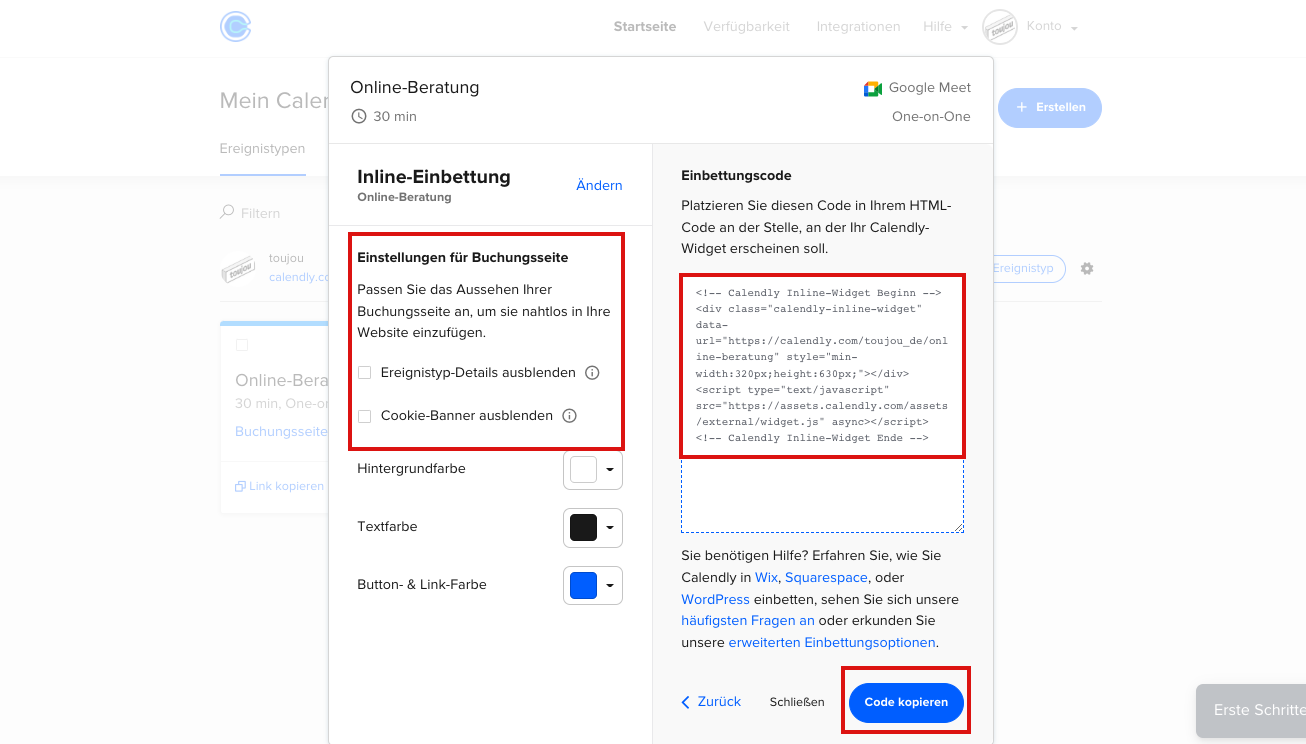Screen dimensions: 1306x744
Task: Click the back chevron beside Zurück
Action: coord(686,702)
